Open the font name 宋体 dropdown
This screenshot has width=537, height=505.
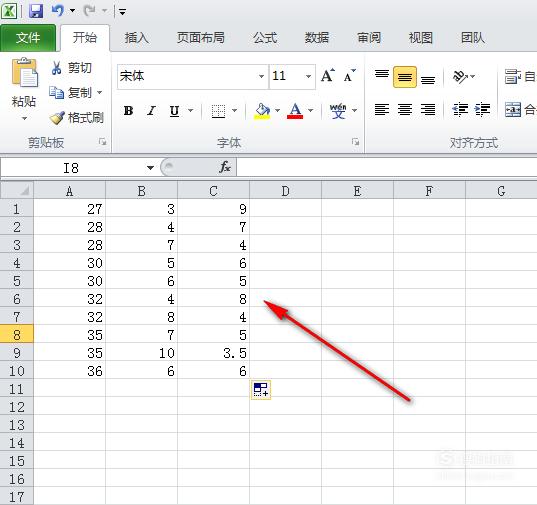click(x=261, y=76)
